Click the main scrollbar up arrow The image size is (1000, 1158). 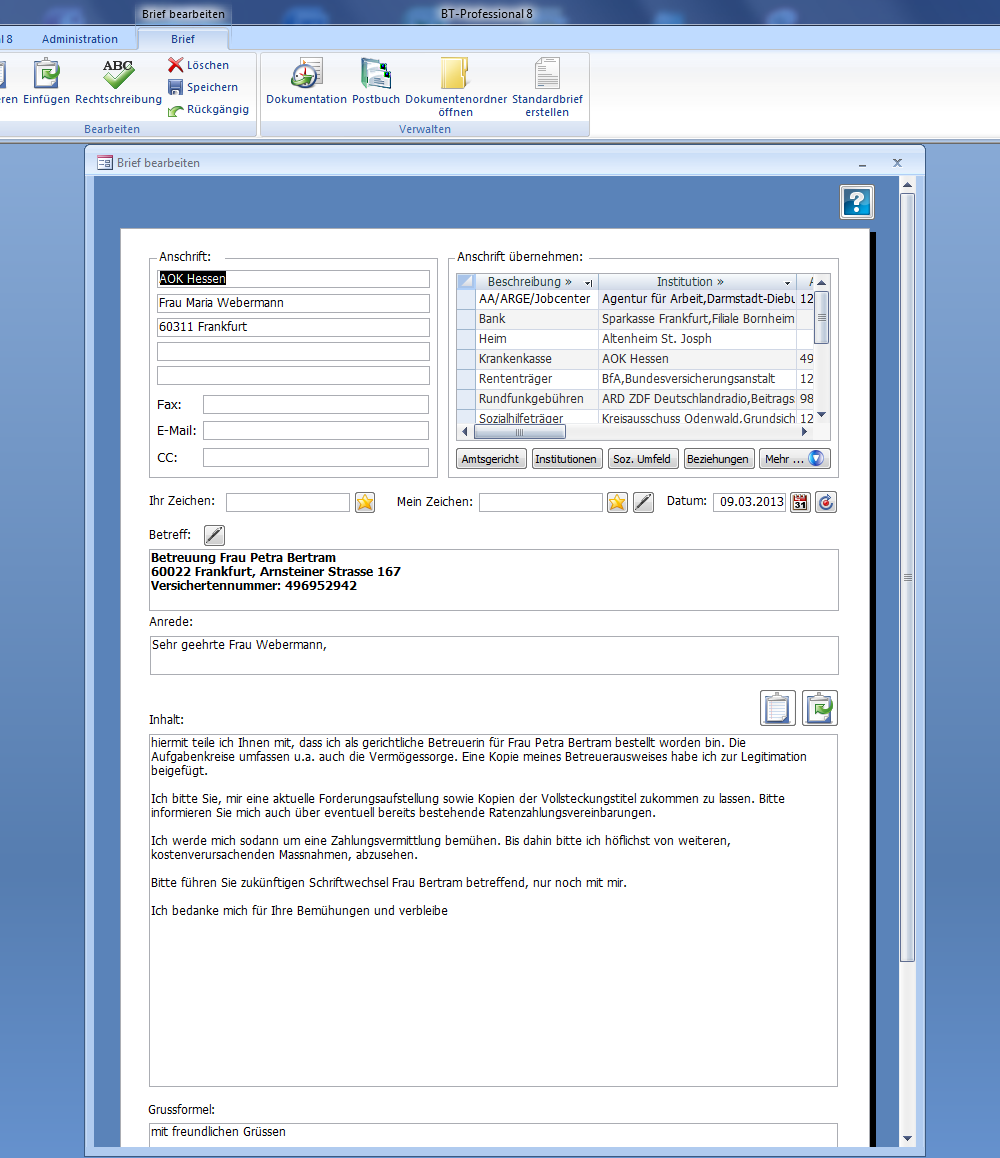coord(908,185)
